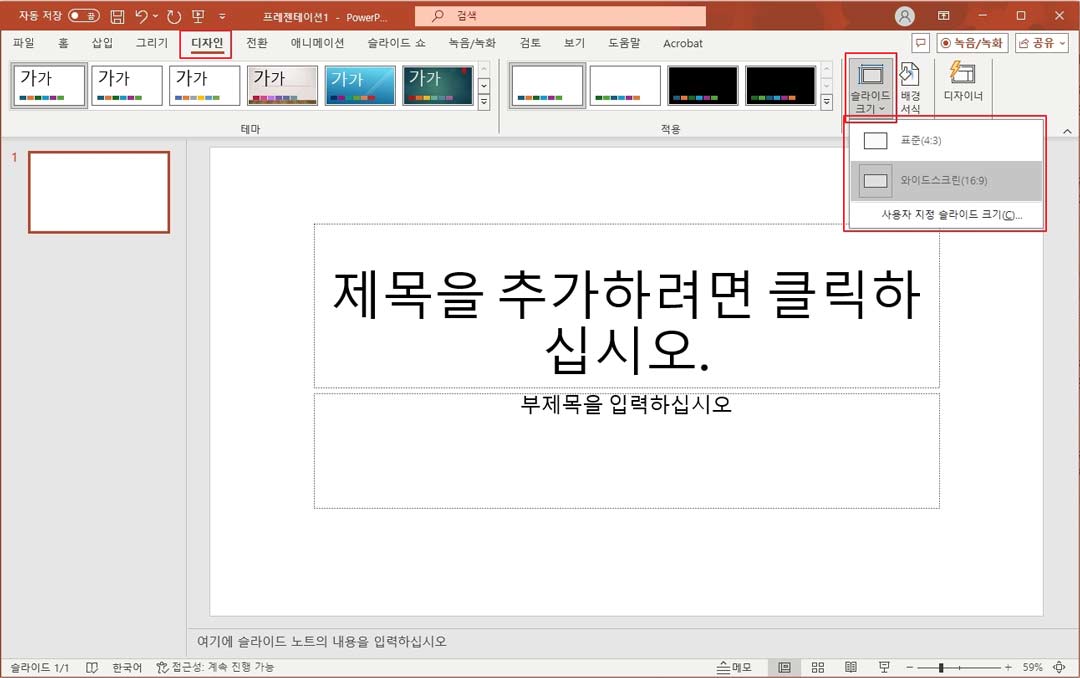Choose 와이드스크린(16:9) slide size
This screenshot has width=1080, height=678.
(x=946, y=181)
